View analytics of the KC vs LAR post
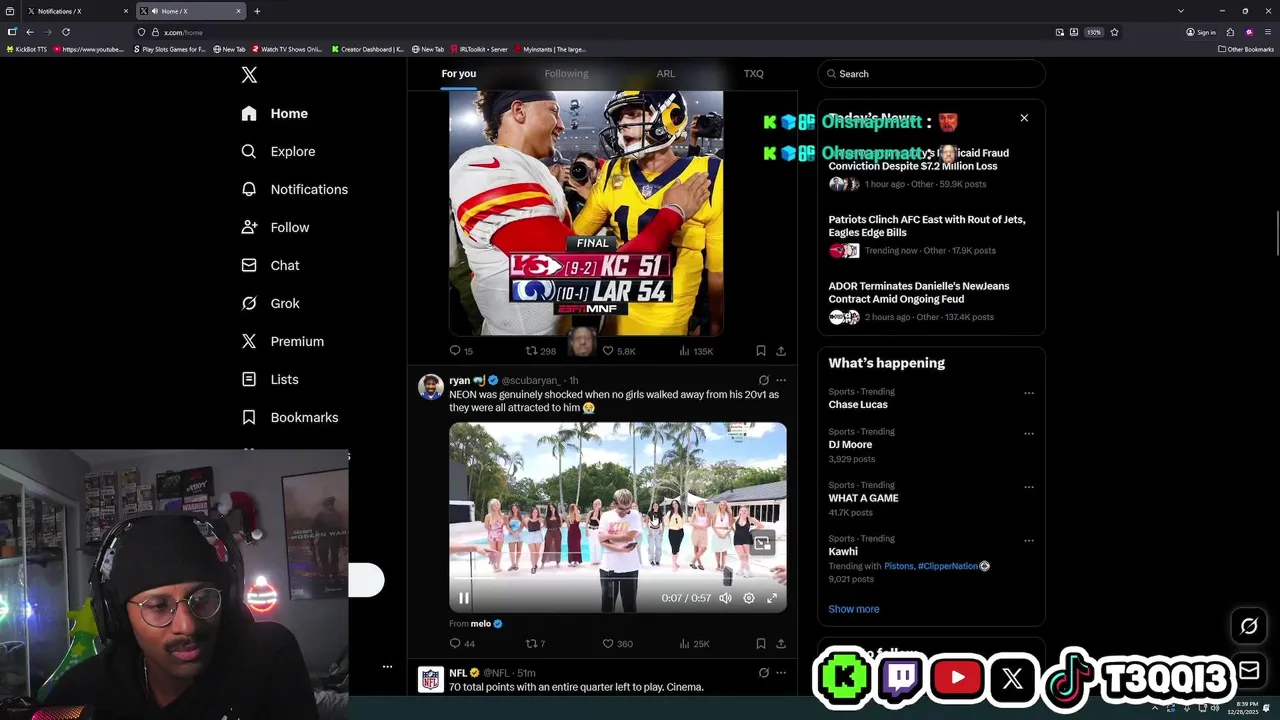This screenshot has width=1280, height=720. pyautogui.click(x=696, y=351)
